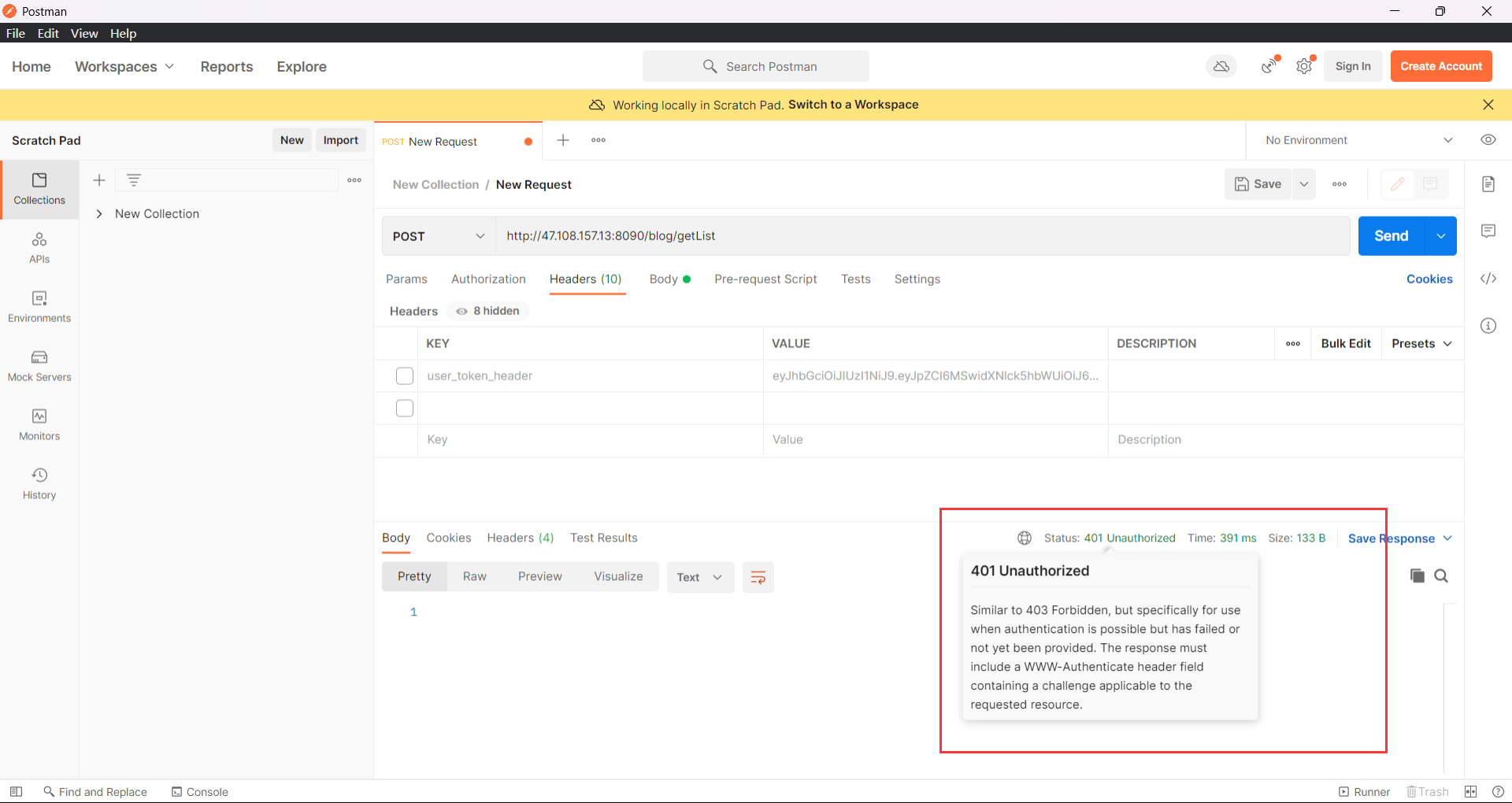Open help icon in status bar

1498,792
